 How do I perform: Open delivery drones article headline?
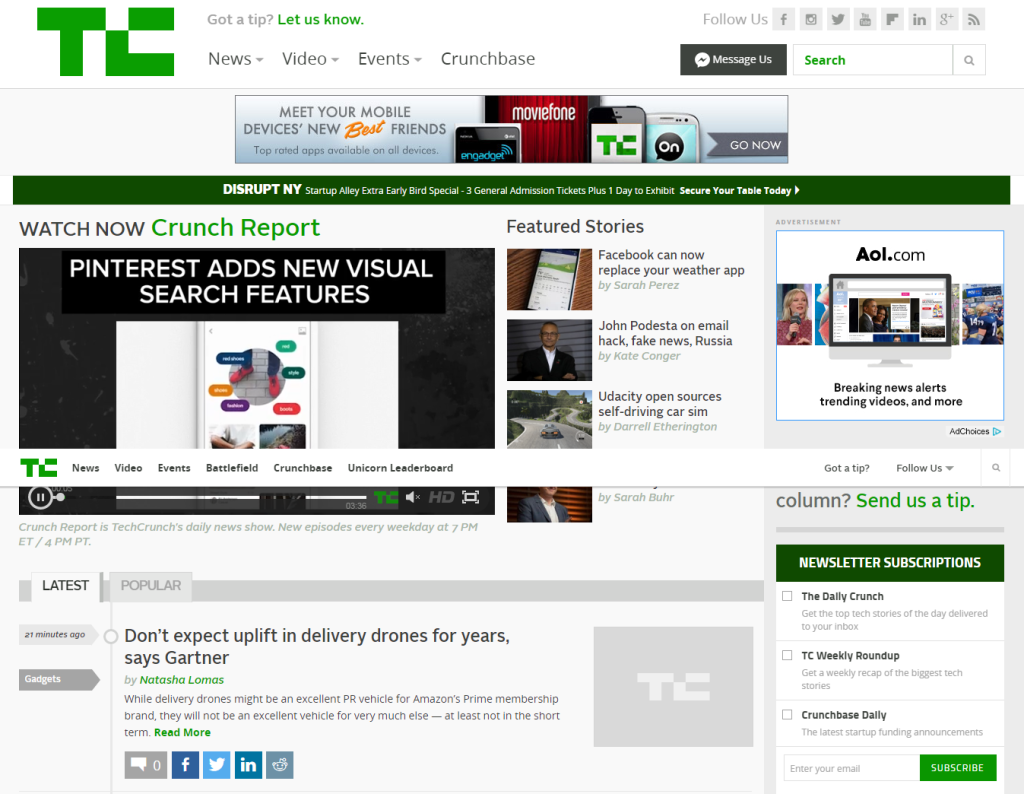click(317, 646)
